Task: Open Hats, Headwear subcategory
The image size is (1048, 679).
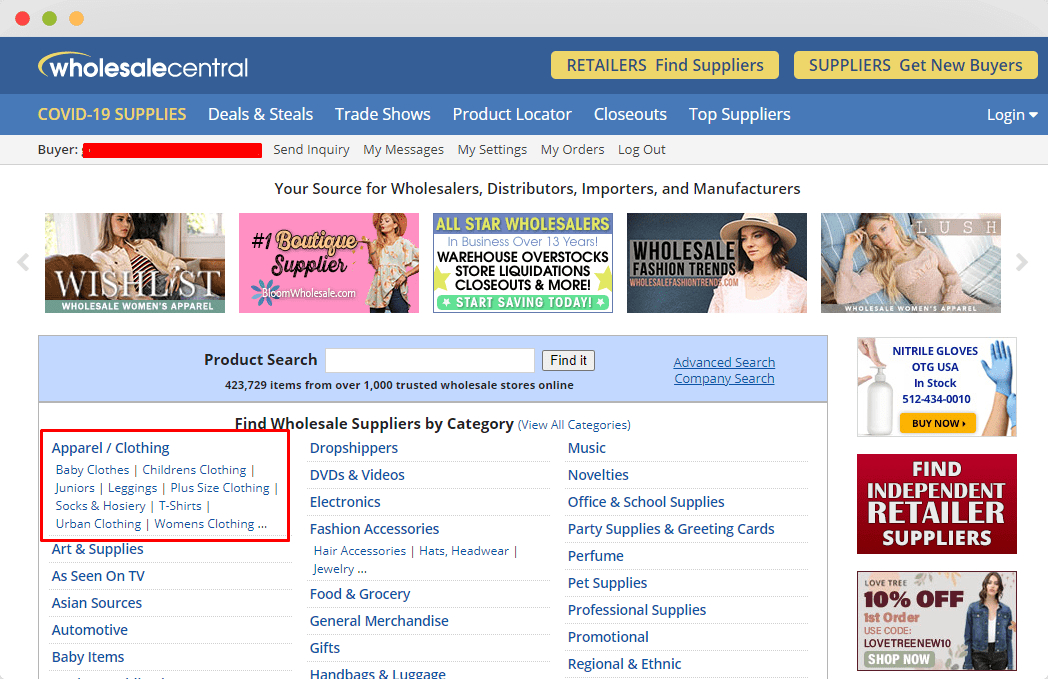Action: point(464,551)
